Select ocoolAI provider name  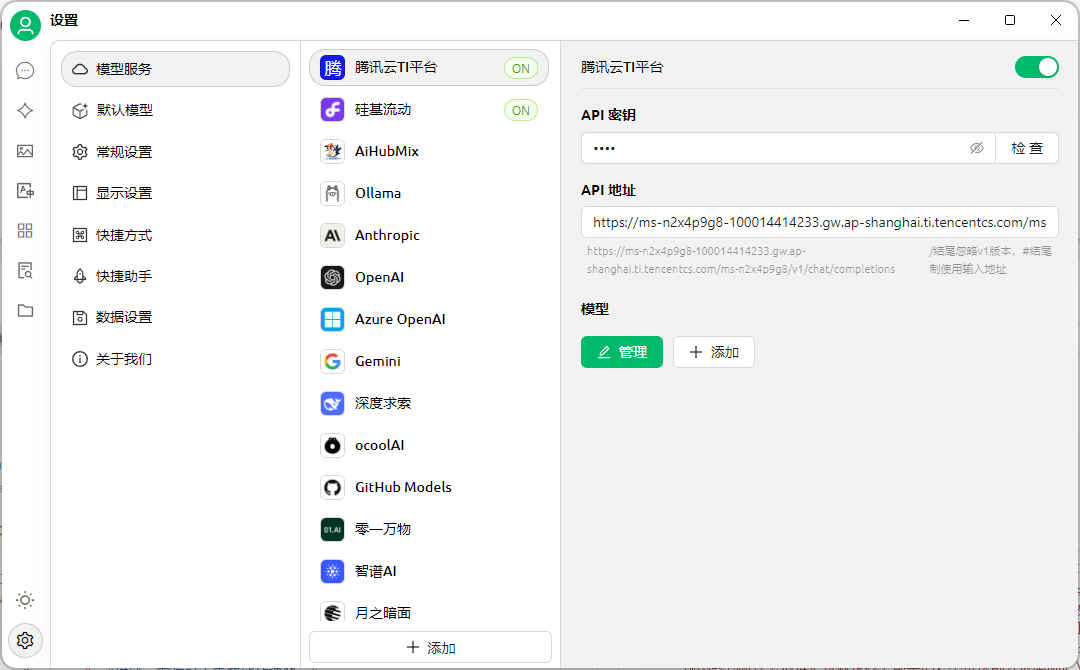[380, 446]
